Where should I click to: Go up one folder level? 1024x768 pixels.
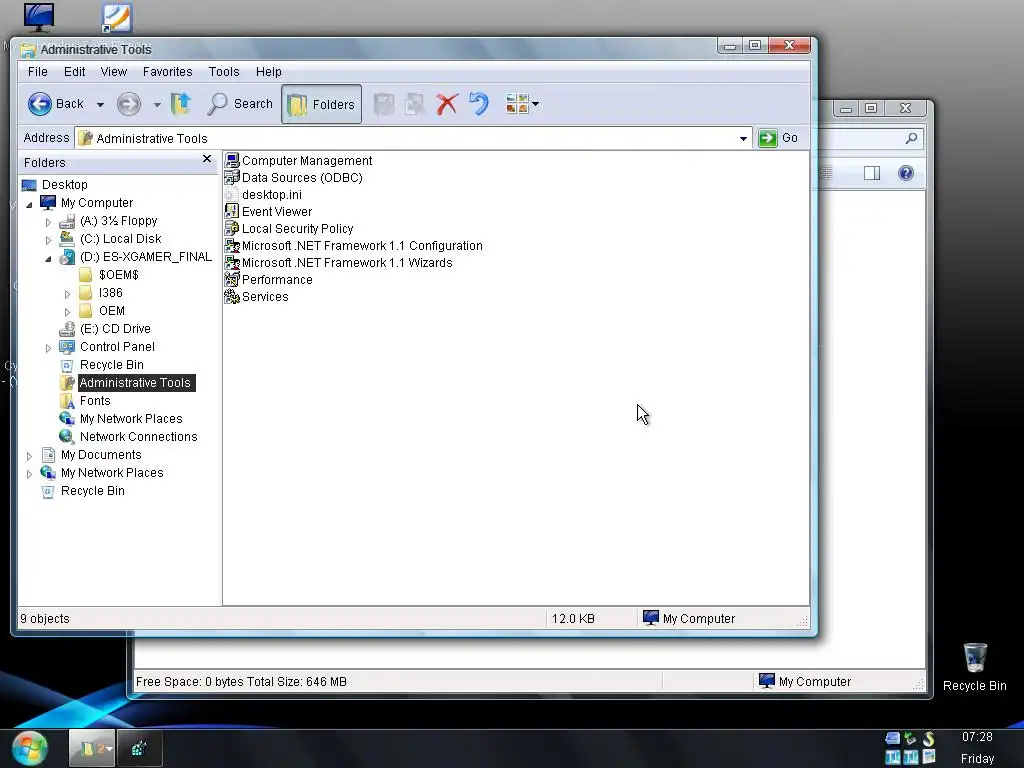[x=181, y=104]
